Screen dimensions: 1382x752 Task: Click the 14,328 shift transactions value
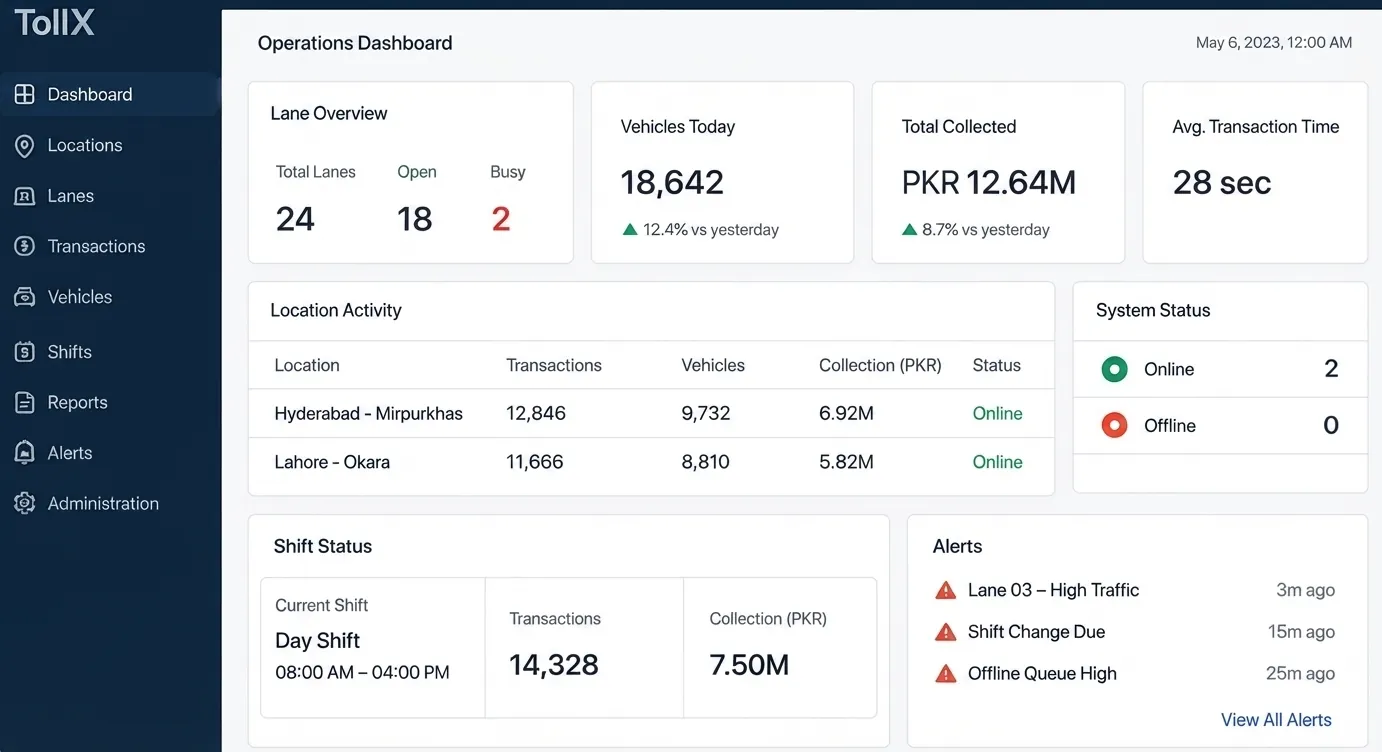(554, 665)
